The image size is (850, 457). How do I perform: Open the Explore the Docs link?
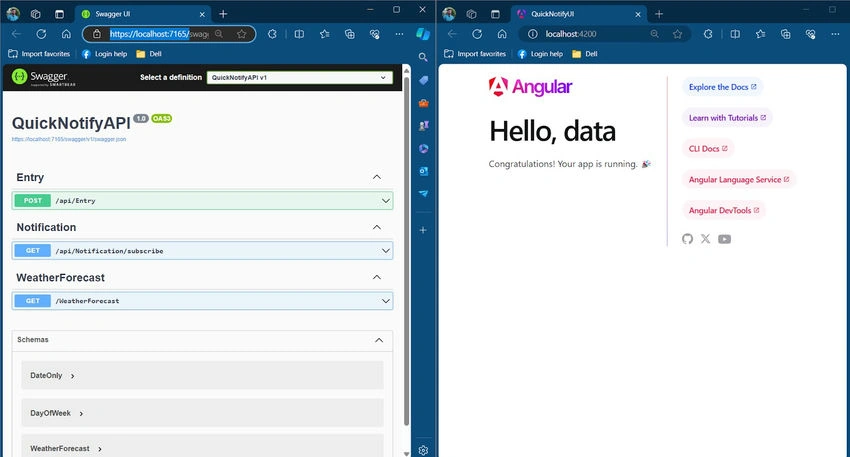point(723,87)
